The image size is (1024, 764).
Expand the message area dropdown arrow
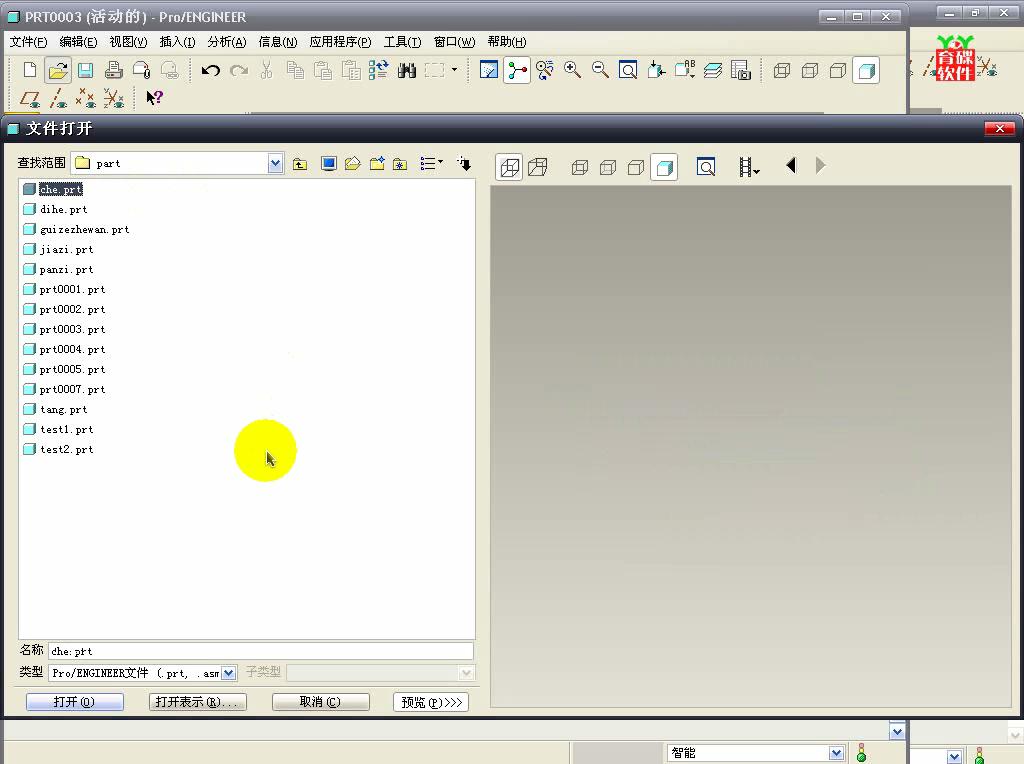[x=897, y=732]
